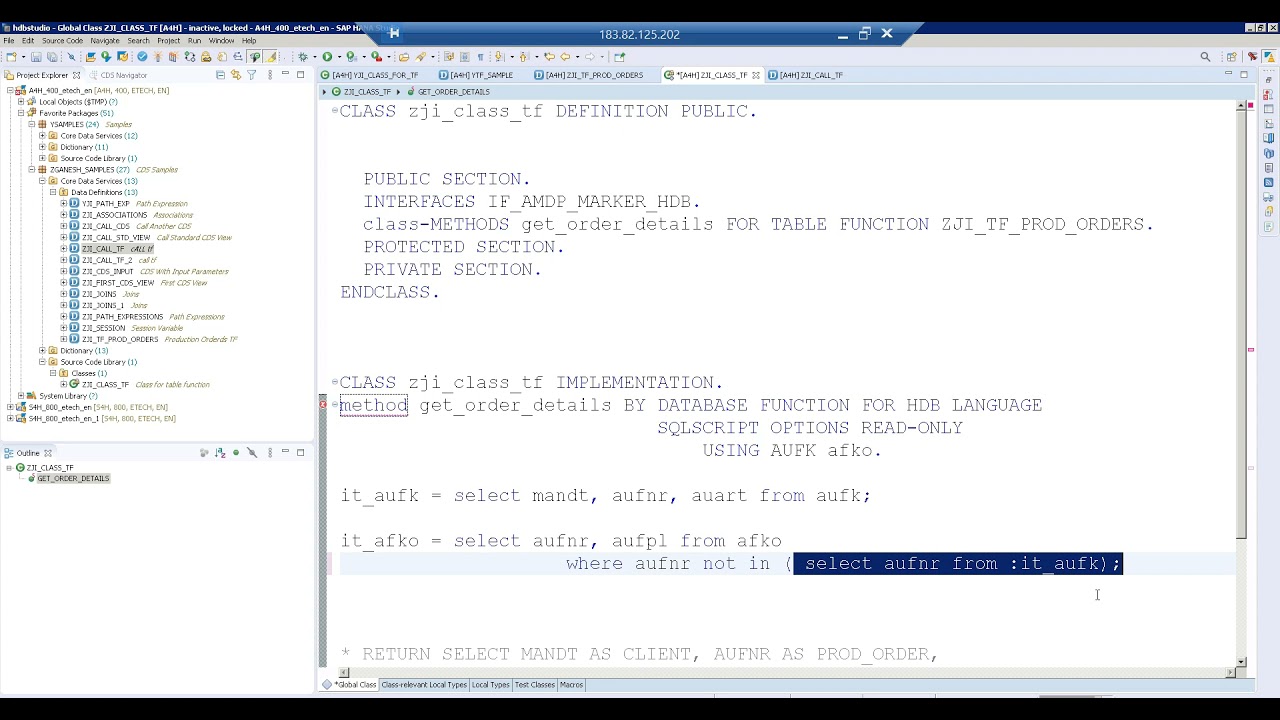The image size is (1280, 720).
Task: Collapse the Data Definitions folder
Action: (53, 192)
